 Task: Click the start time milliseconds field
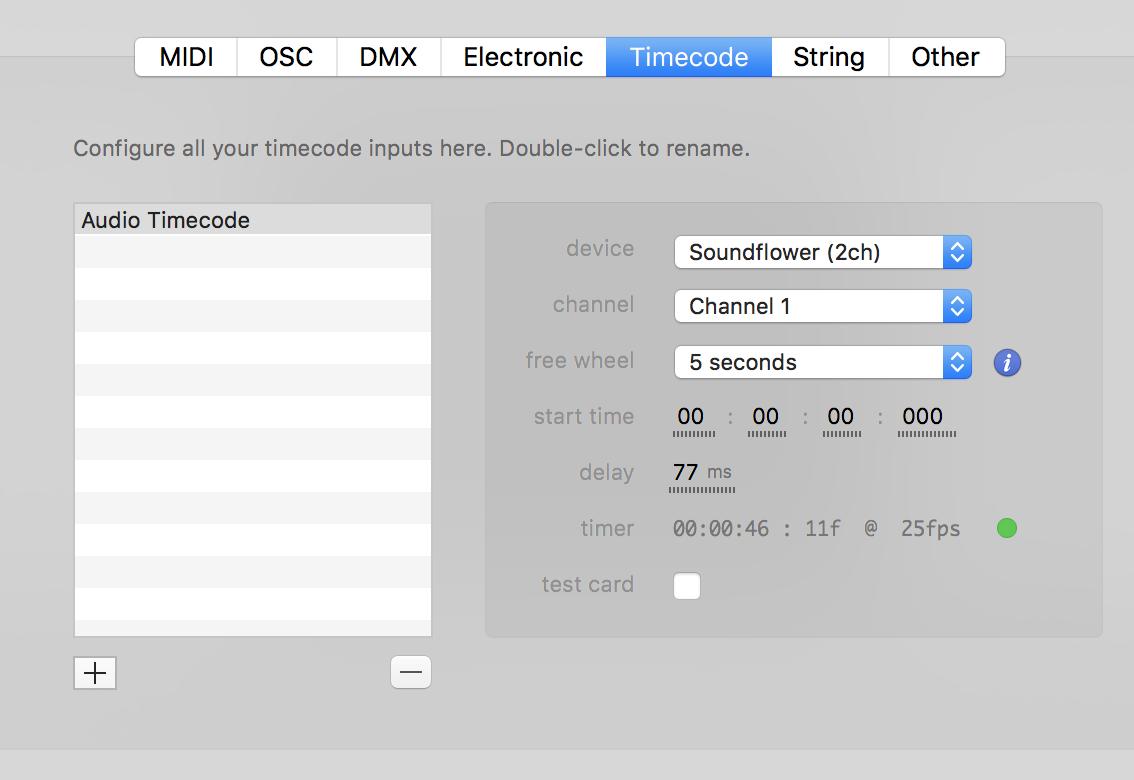(923, 417)
